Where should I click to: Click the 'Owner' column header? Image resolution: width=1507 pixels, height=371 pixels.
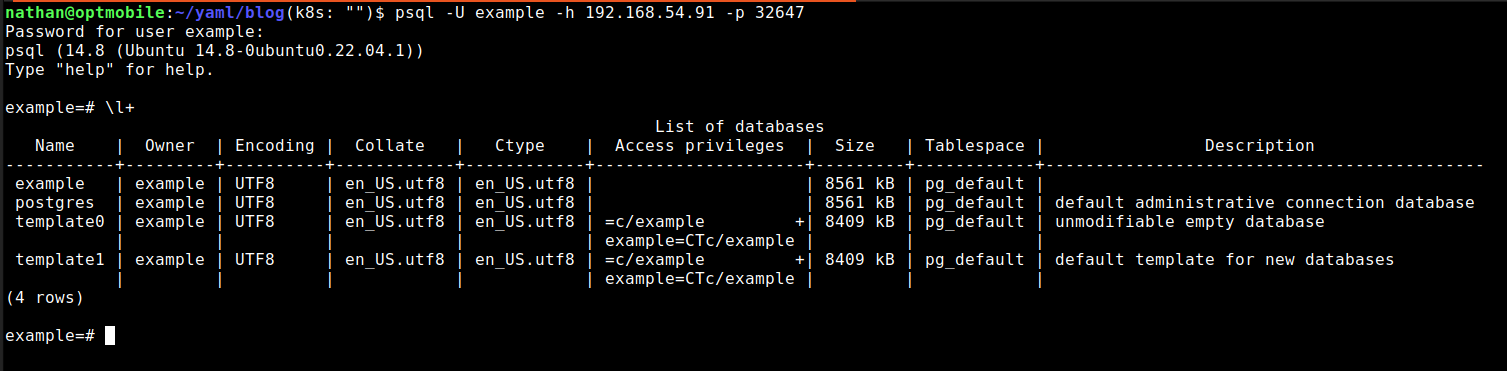pos(170,146)
